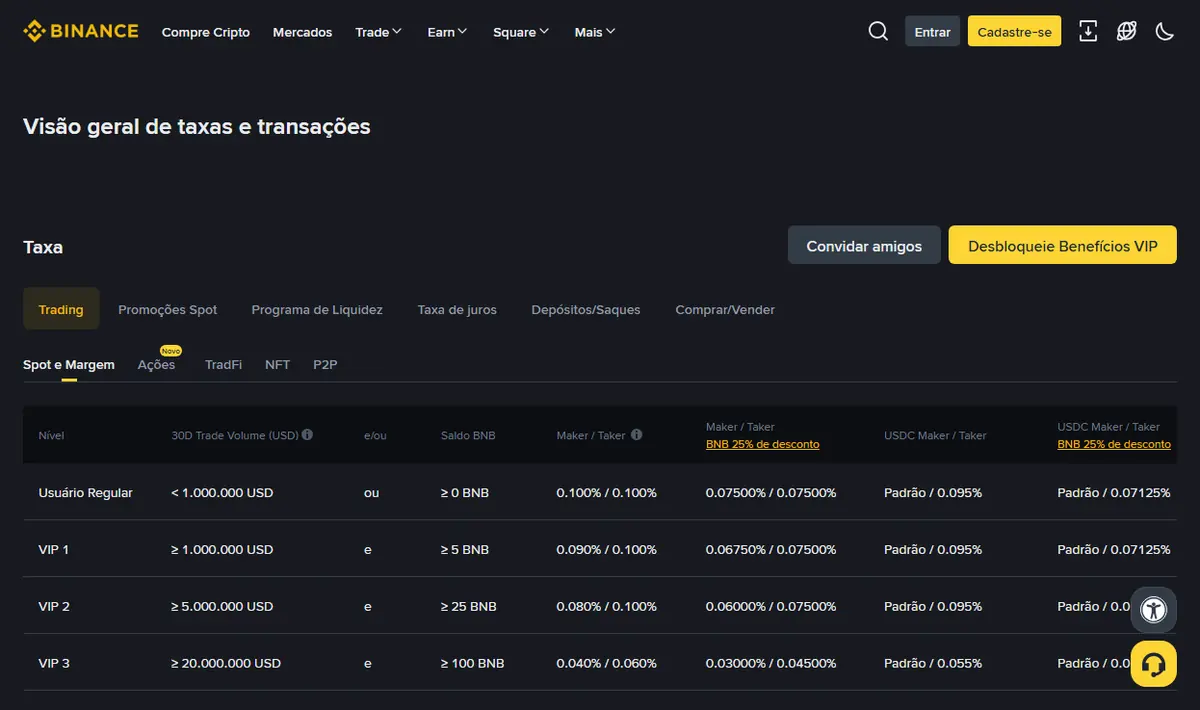Open the search icon in header

click(x=878, y=31)
